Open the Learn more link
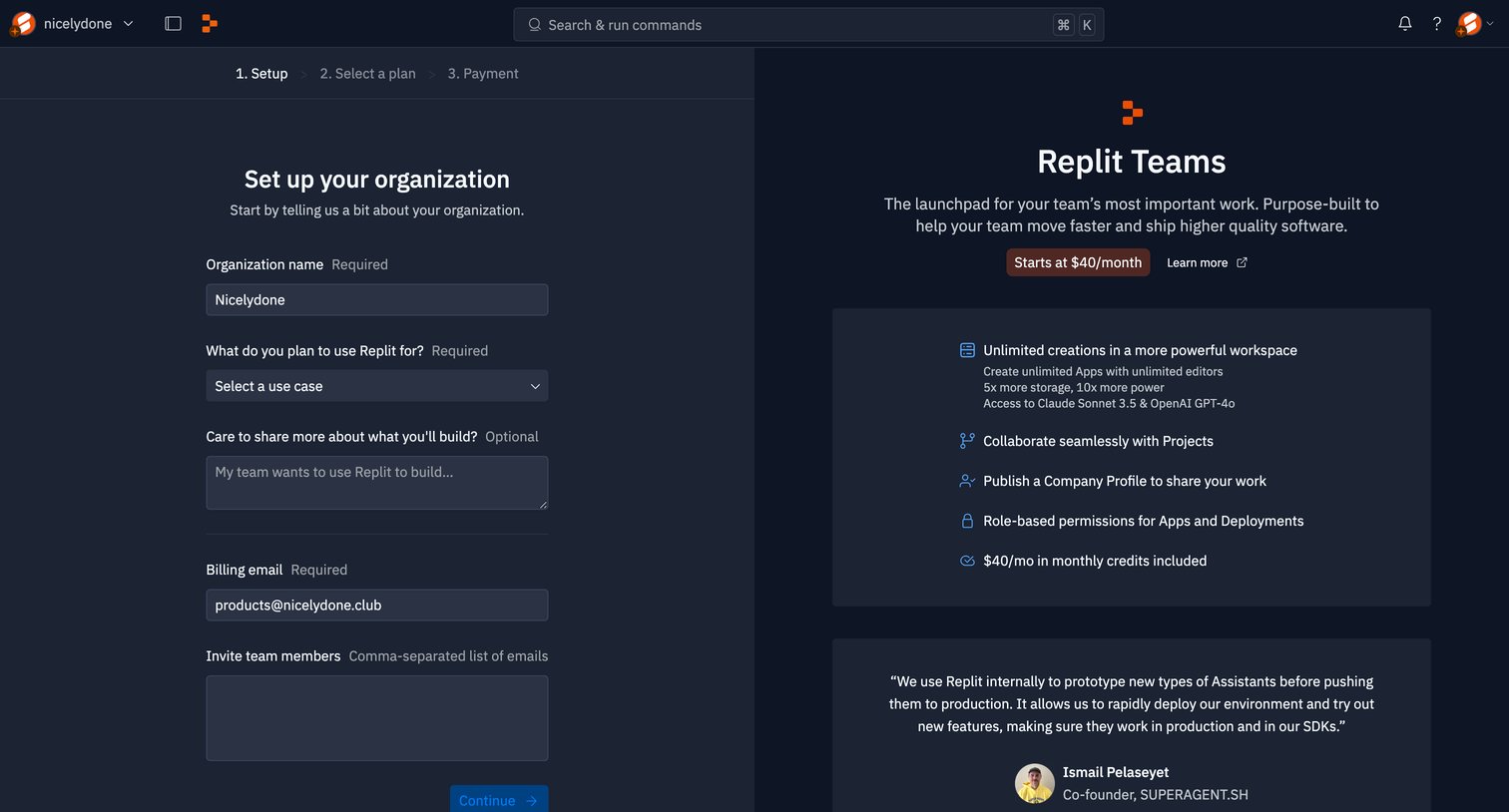The image size is (1509, 812). (1207, 263)
